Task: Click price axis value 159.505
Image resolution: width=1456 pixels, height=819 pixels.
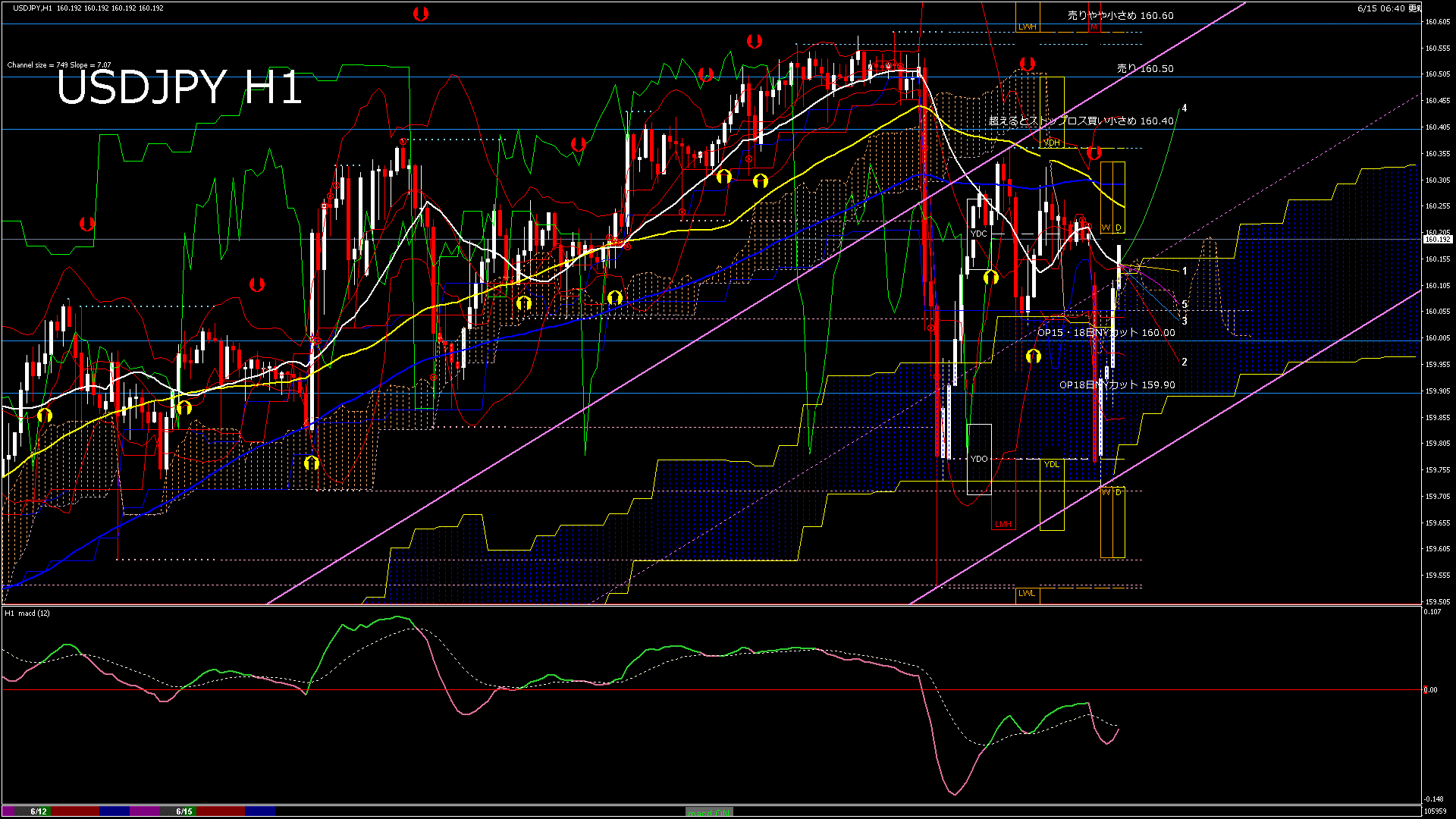Action: (1438, 602)
